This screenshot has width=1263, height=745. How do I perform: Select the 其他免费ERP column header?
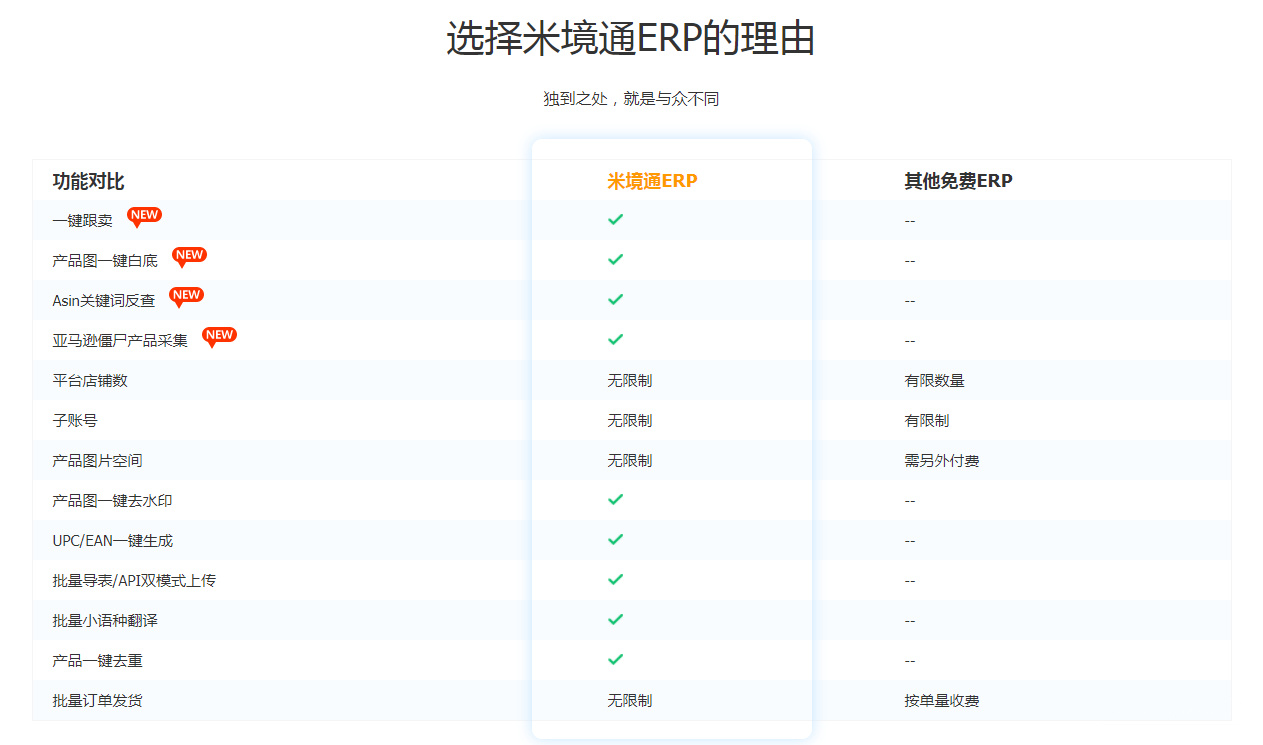pyautogui.click(x=958, y=181)
